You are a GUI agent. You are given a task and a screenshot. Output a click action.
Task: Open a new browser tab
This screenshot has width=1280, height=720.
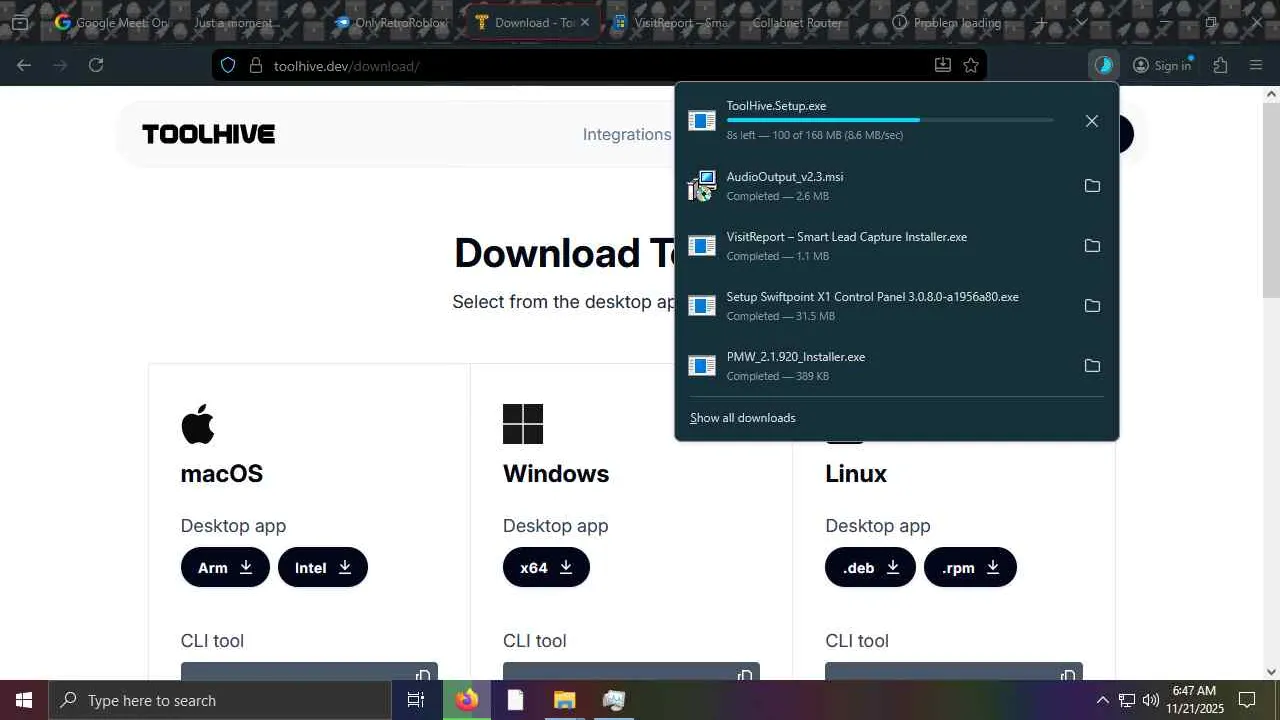[1041, 22]
